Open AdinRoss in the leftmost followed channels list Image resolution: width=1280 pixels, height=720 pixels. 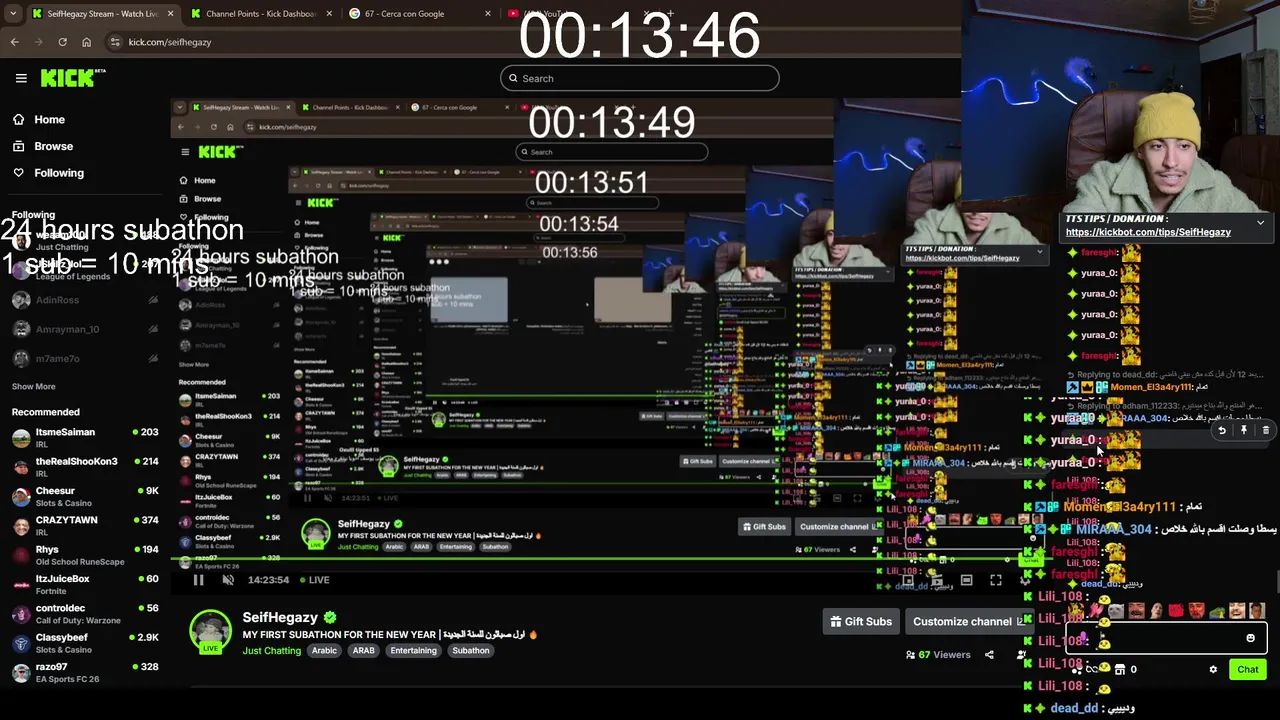click(x=85, y=300)
